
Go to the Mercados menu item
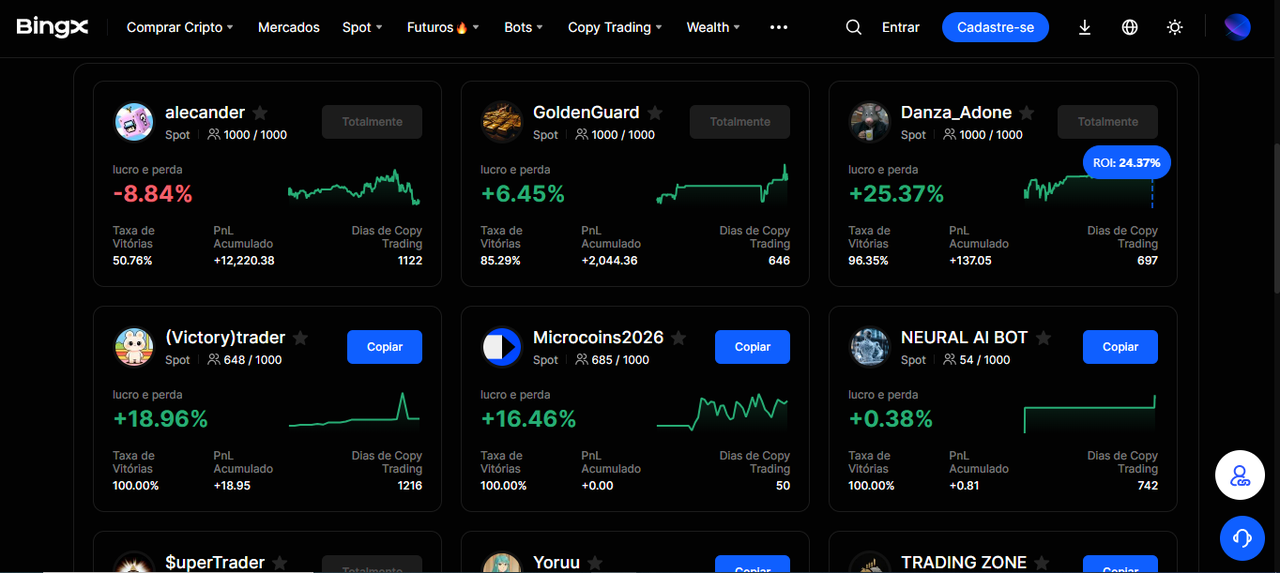coord(289,27)
